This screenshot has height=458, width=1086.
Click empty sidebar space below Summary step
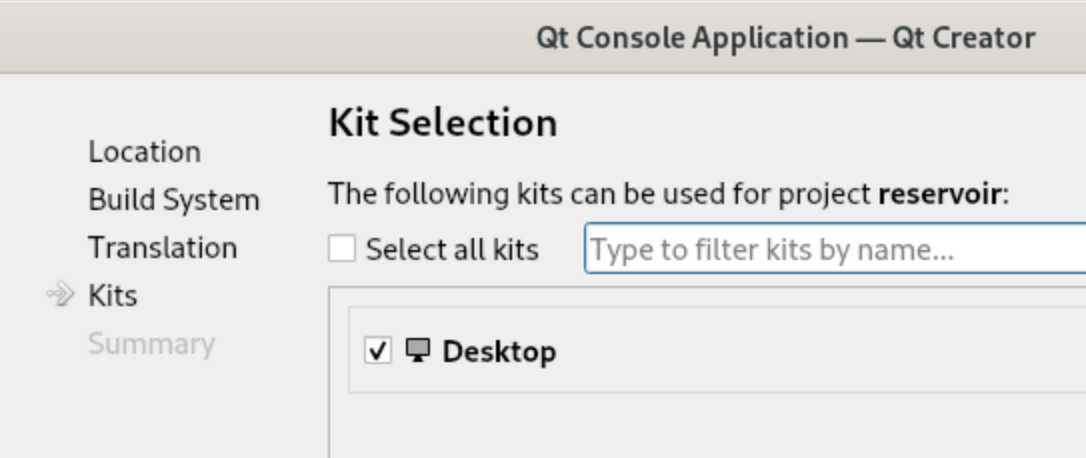pyautogui.click(x=150, y=410)
